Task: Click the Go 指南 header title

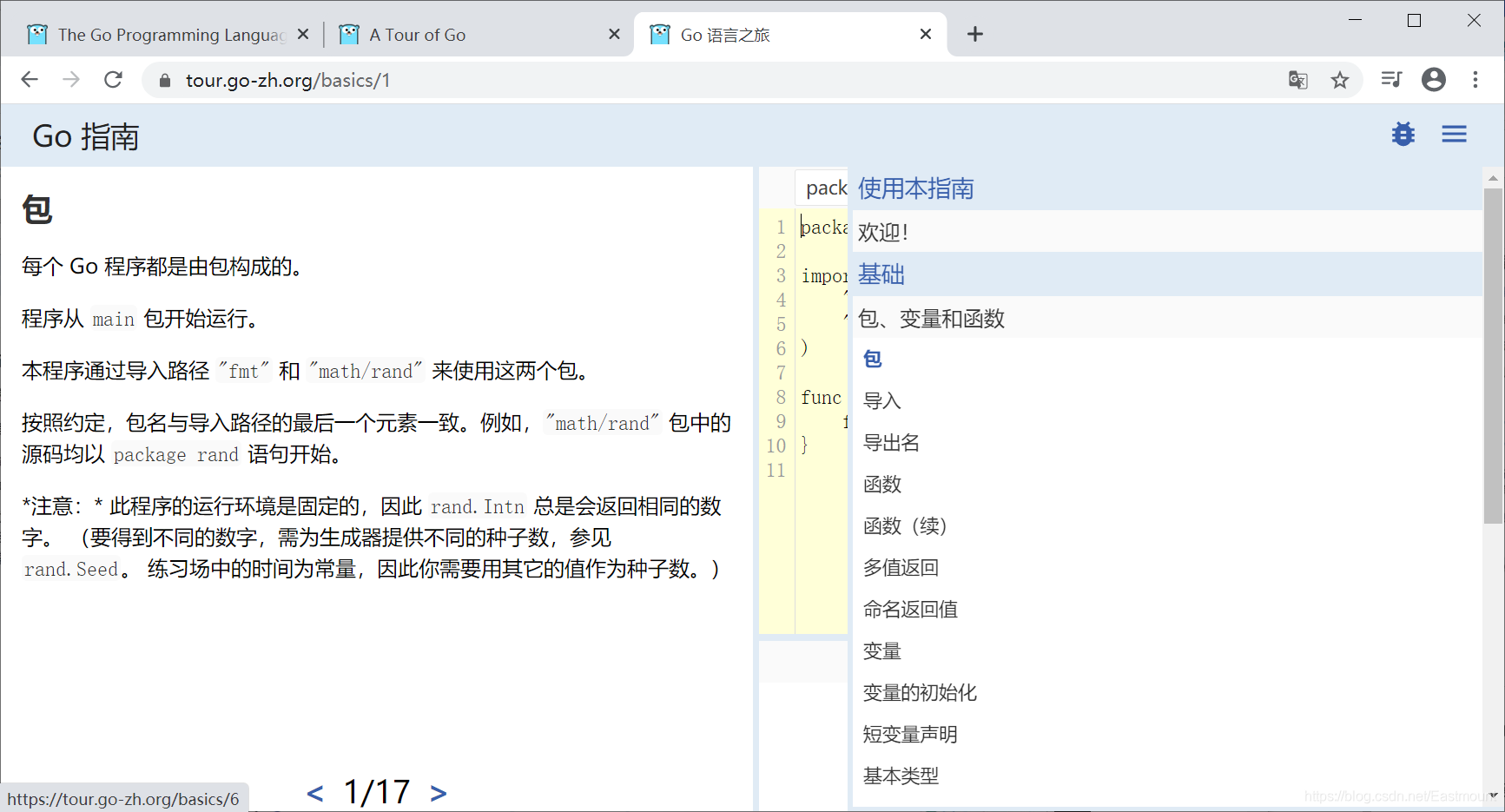Action: tap(86, 136)
